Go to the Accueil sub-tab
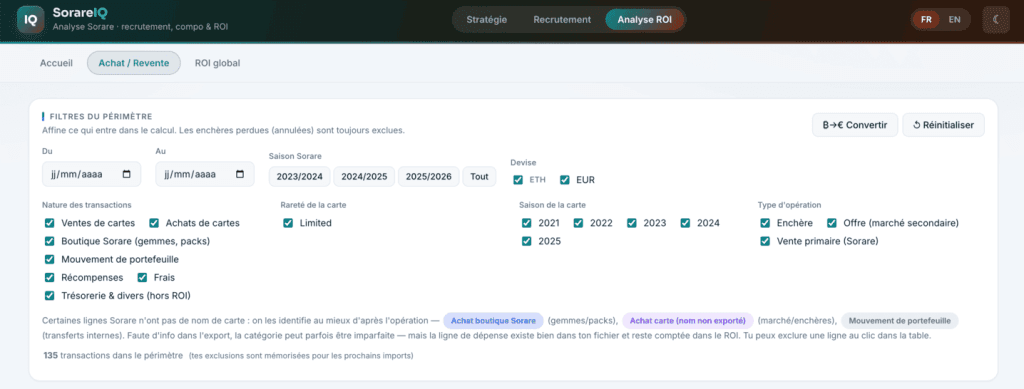1024x389 pixels. point(56,63)
